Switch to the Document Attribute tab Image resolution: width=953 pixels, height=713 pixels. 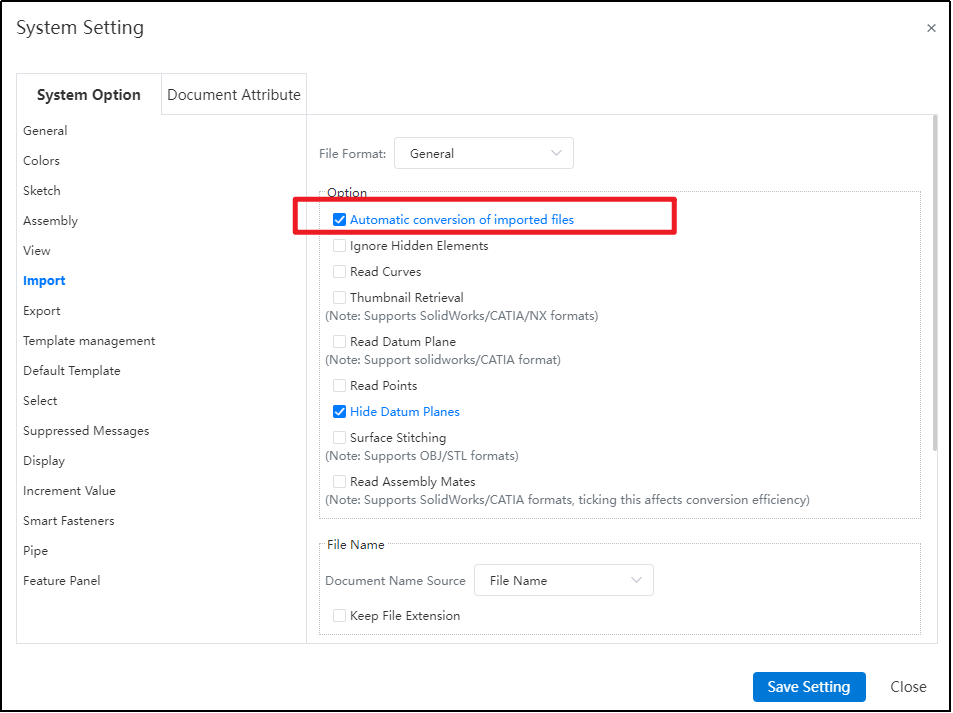[x=234, y=95]
